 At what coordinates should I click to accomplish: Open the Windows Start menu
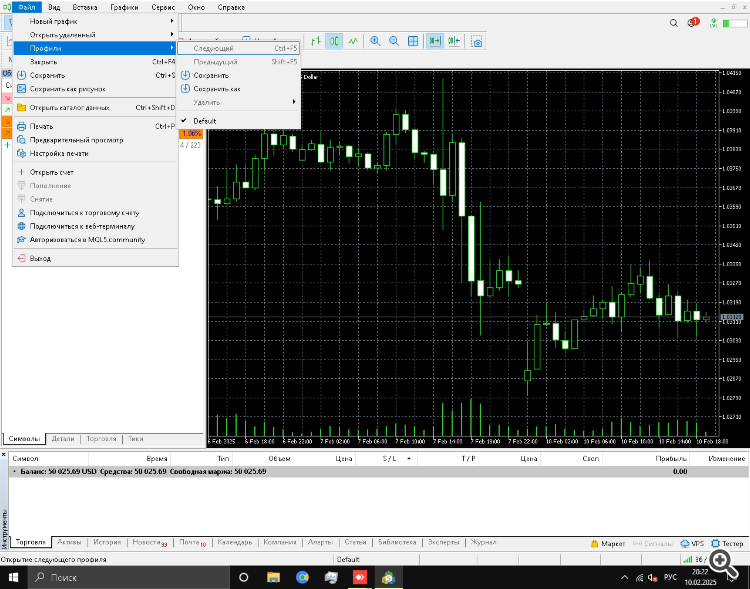(x=13, y=577)
